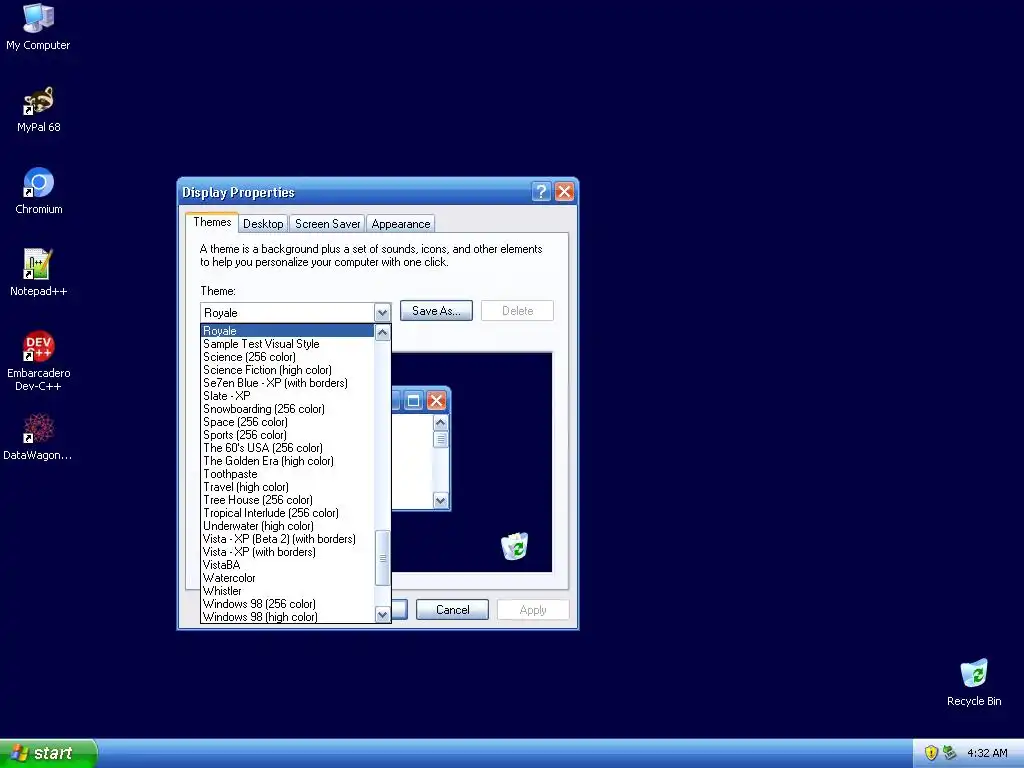
Task: Click the Save As... button
Action: point(436,311)
